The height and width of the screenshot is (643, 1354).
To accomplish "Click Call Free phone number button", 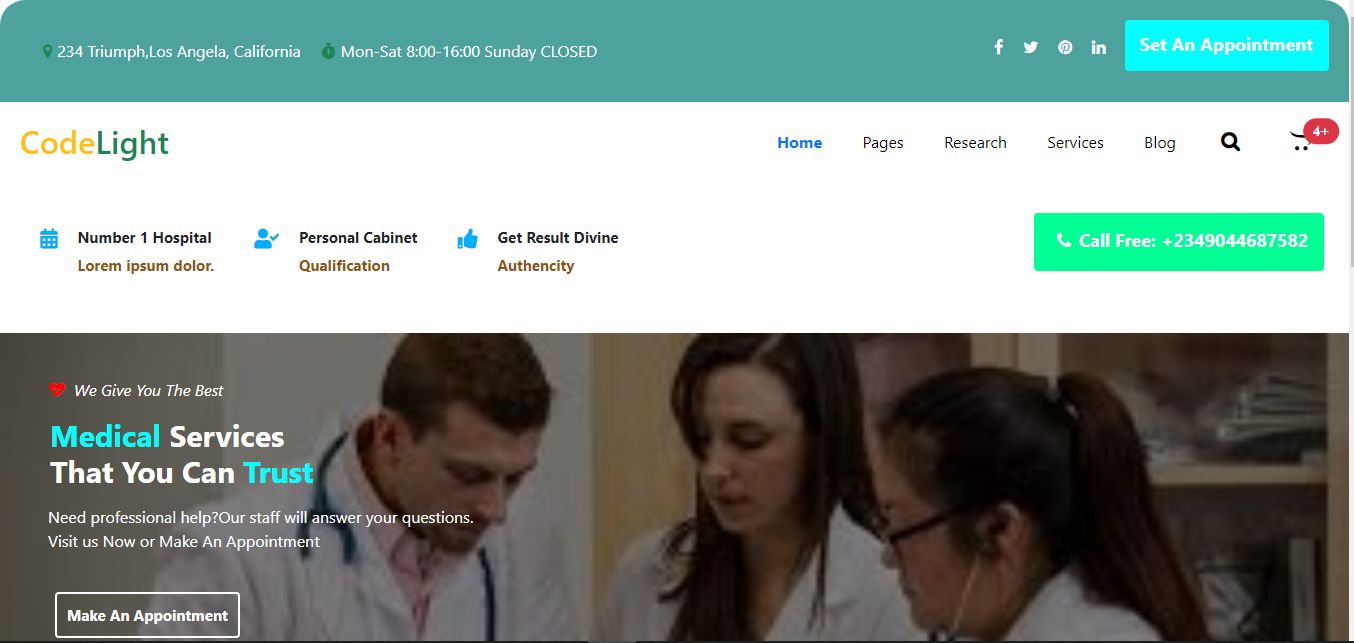I will tap(1179, 241).
